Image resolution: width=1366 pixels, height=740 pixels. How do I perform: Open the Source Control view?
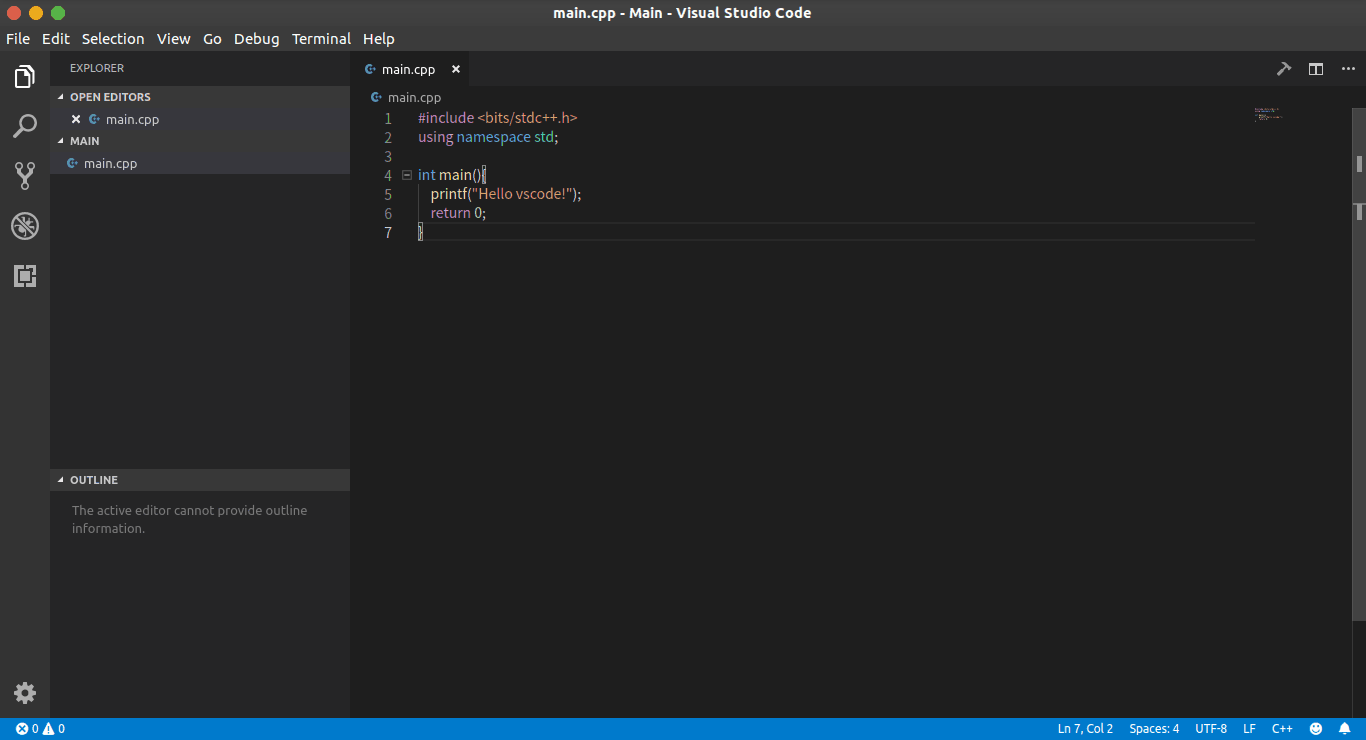24,176
